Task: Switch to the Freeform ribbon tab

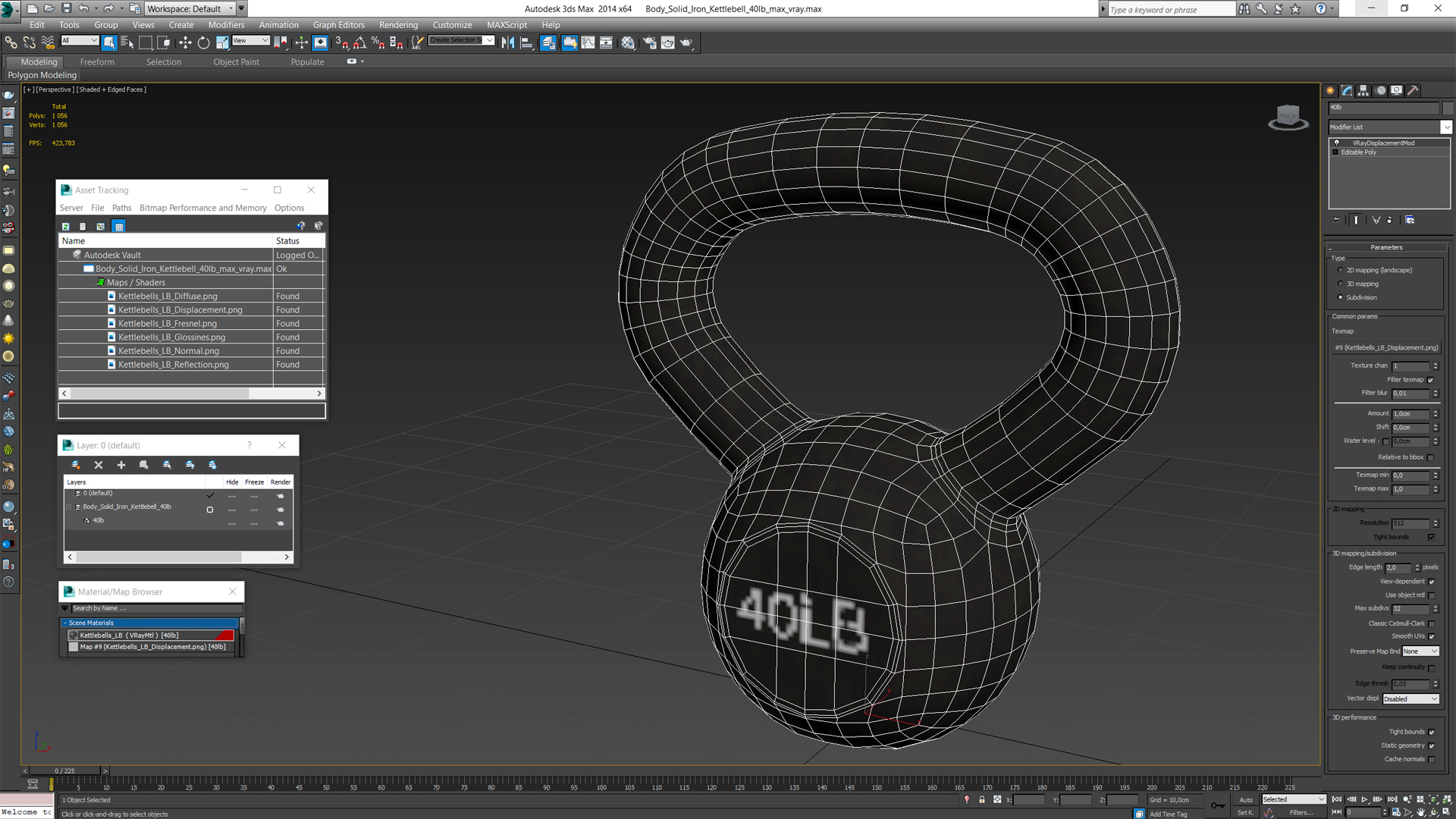Action: pyautogui.click(x=97, y=62)
